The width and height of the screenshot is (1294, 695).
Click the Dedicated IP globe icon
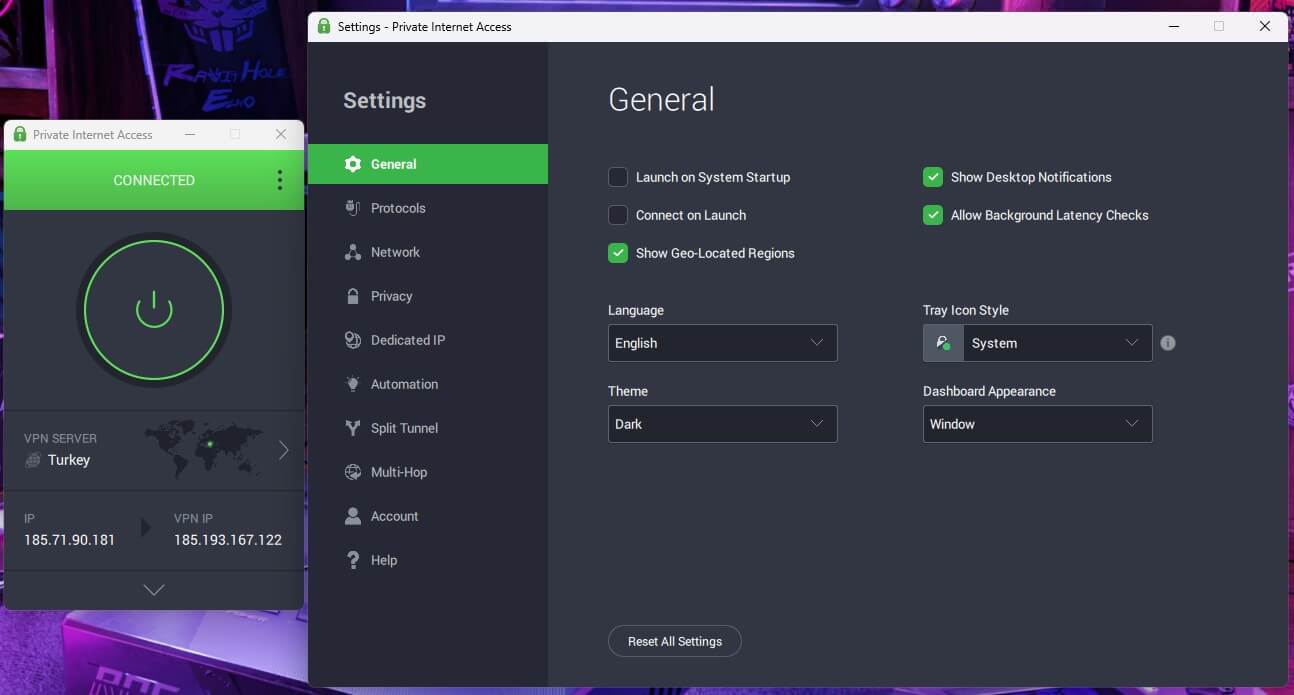[x=352, y=340]
